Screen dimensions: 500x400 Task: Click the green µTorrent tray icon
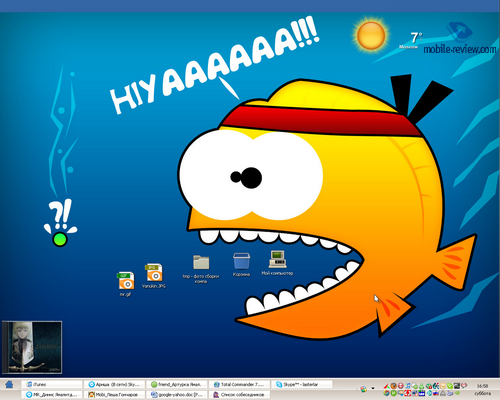tap(393, 393)
